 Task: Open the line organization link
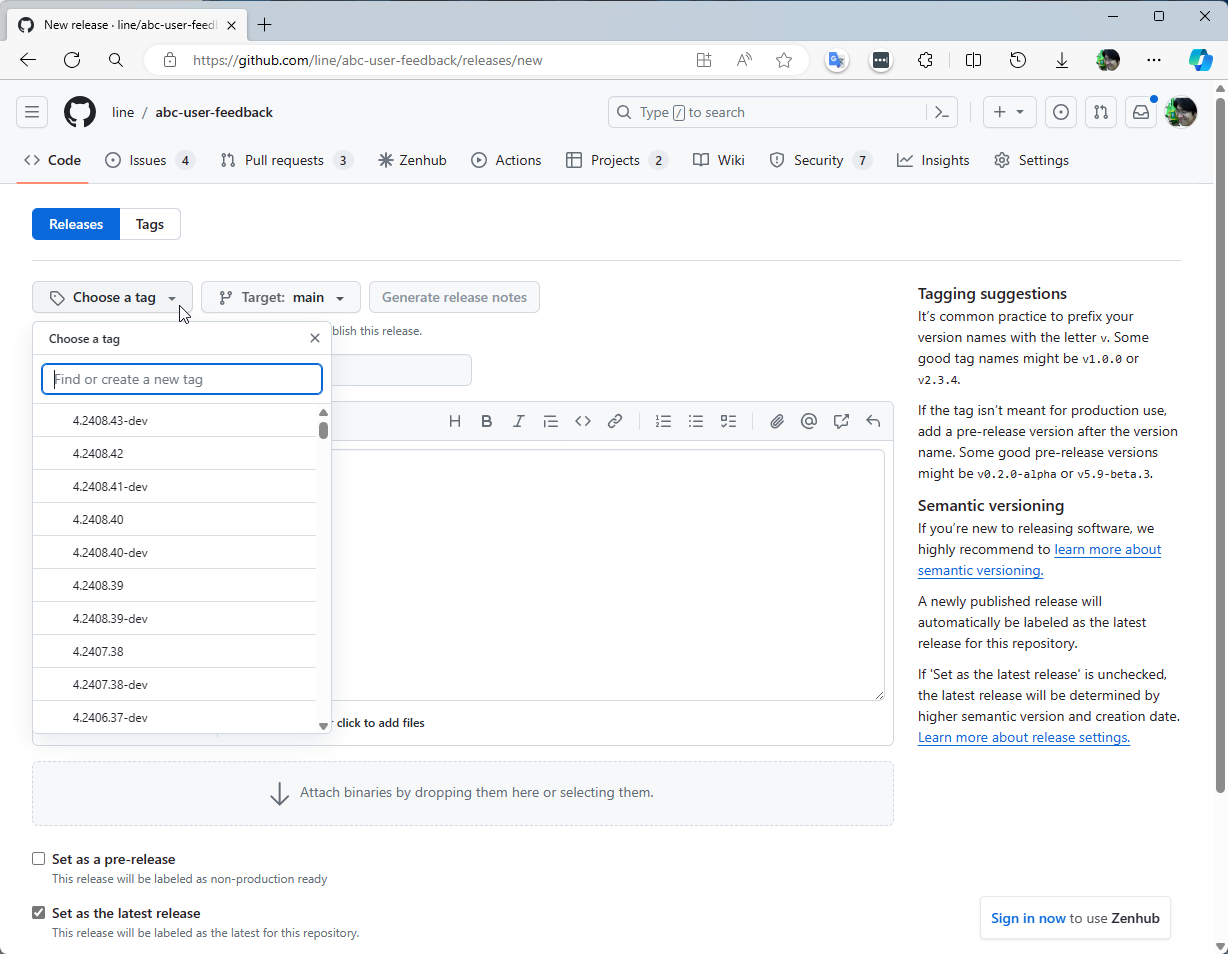pyautogui.click(x=123, y=112)
